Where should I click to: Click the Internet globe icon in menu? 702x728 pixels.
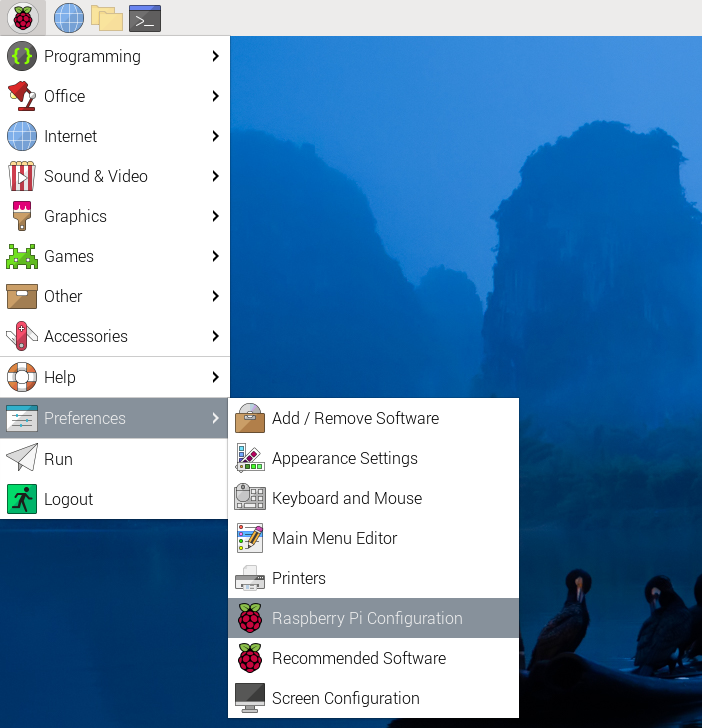point(22,136)
